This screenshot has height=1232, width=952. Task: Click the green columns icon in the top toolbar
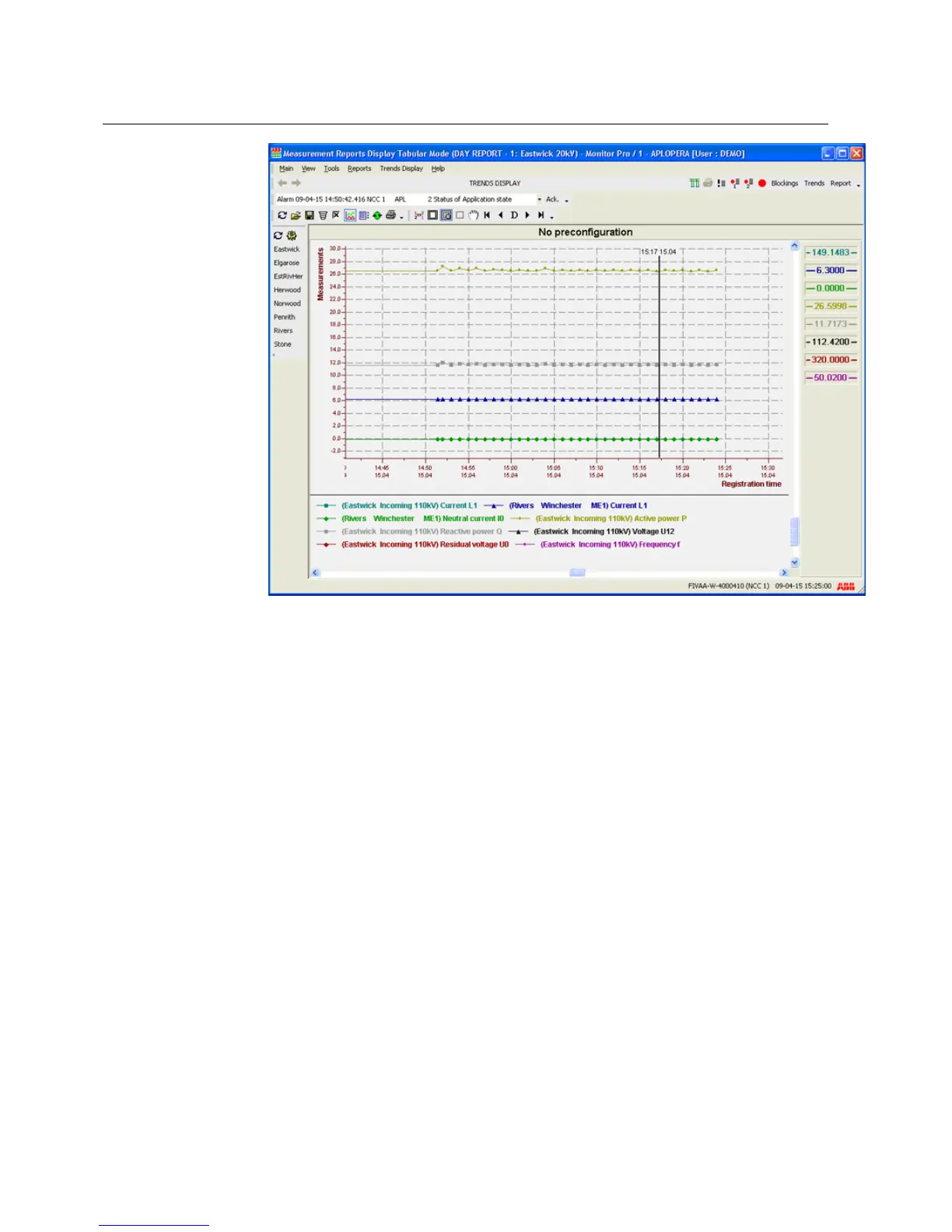click(695, 184)
